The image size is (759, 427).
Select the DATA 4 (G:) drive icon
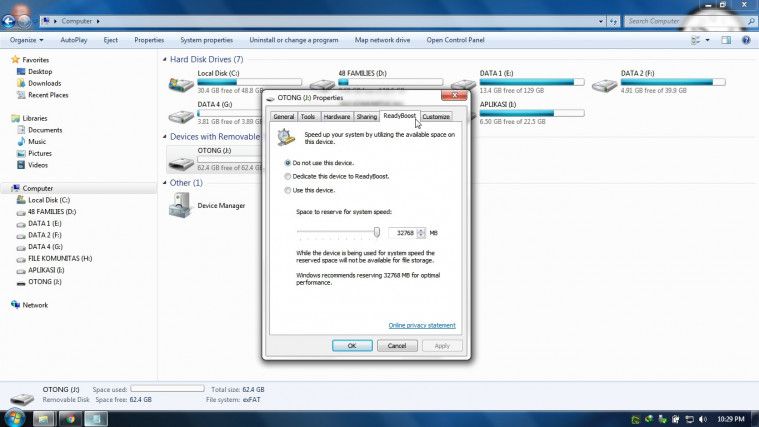tap(181, 116)
